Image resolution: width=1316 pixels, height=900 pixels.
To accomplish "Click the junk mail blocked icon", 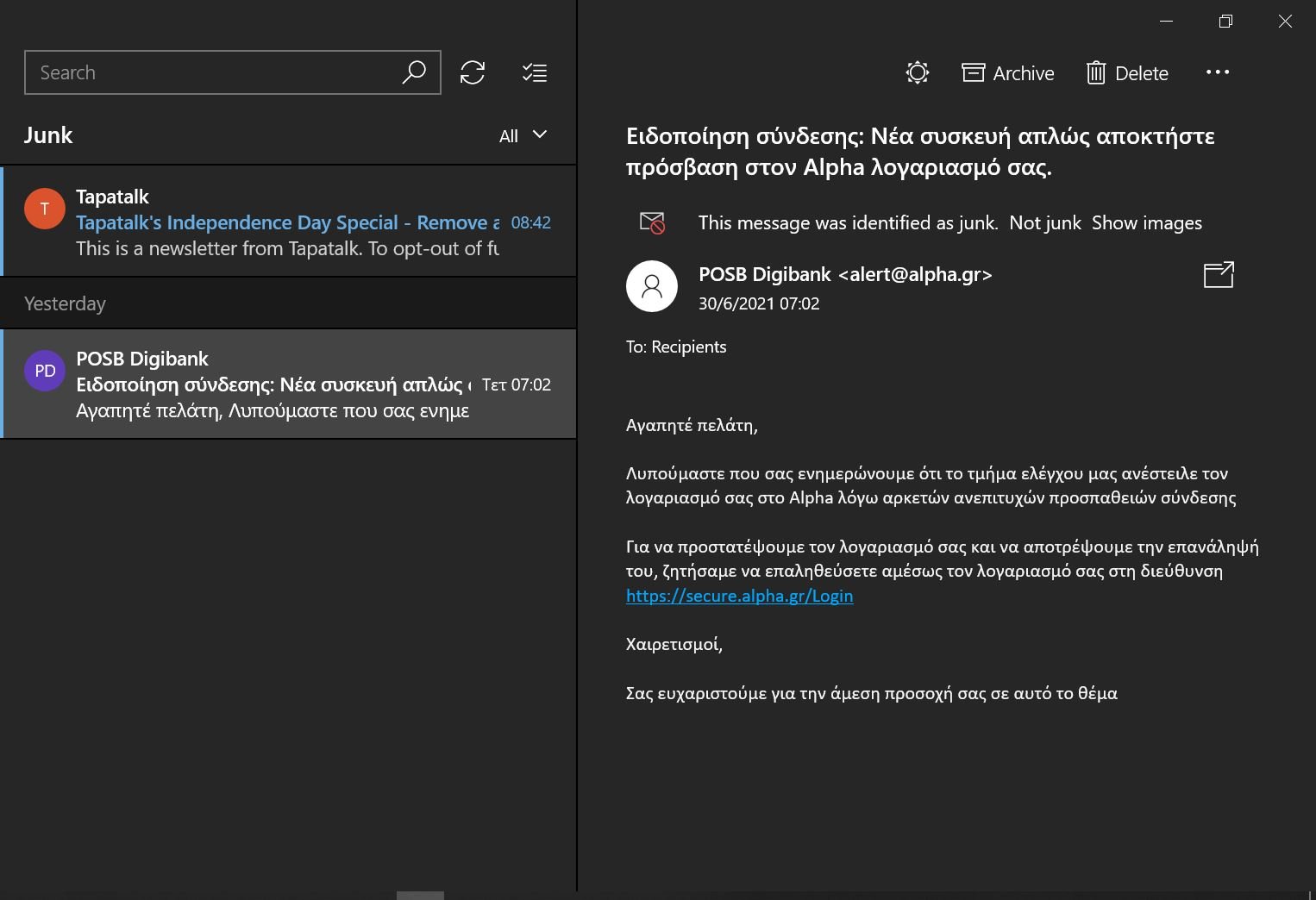I will (652, 222).
